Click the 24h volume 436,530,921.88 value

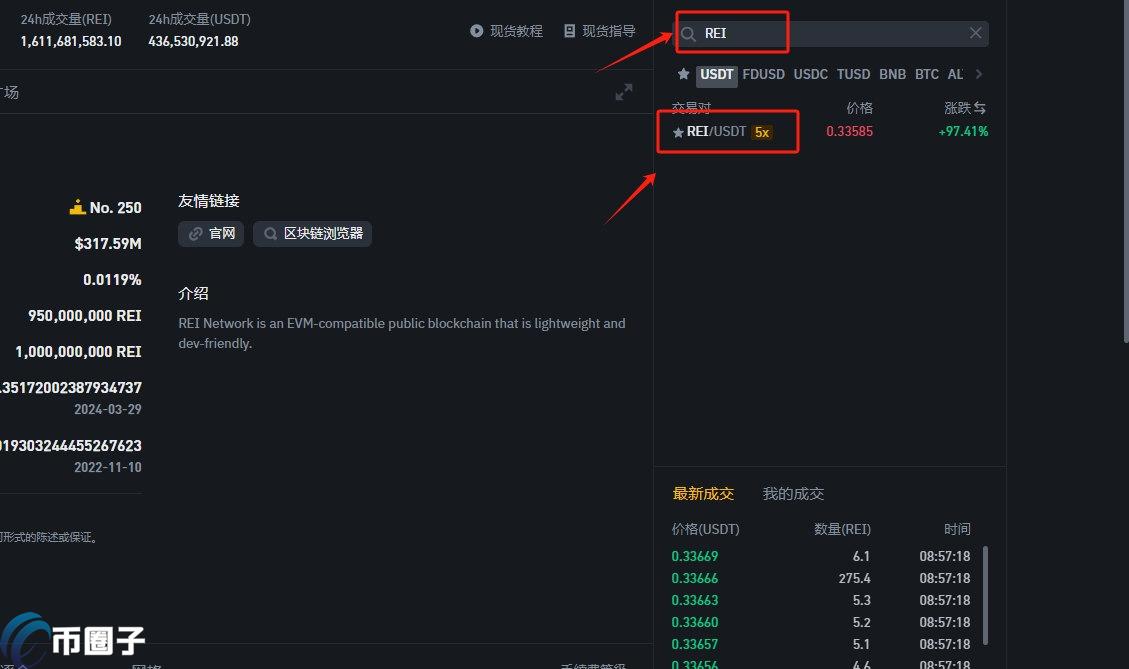point(193,42)
